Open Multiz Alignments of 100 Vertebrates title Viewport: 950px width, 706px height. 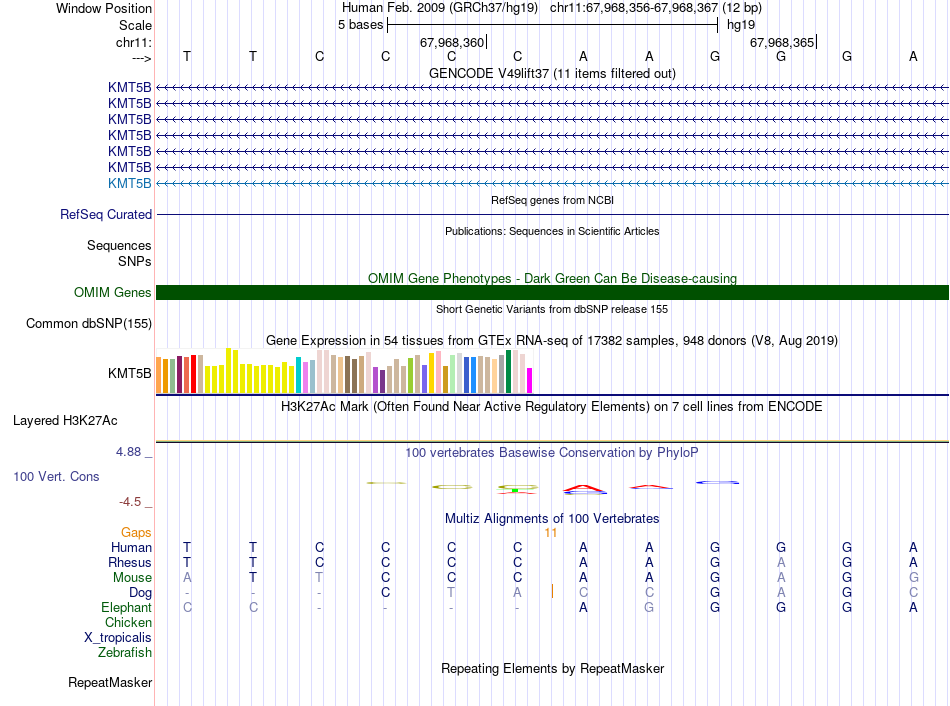pyautogui.click(x=552, y=519)
